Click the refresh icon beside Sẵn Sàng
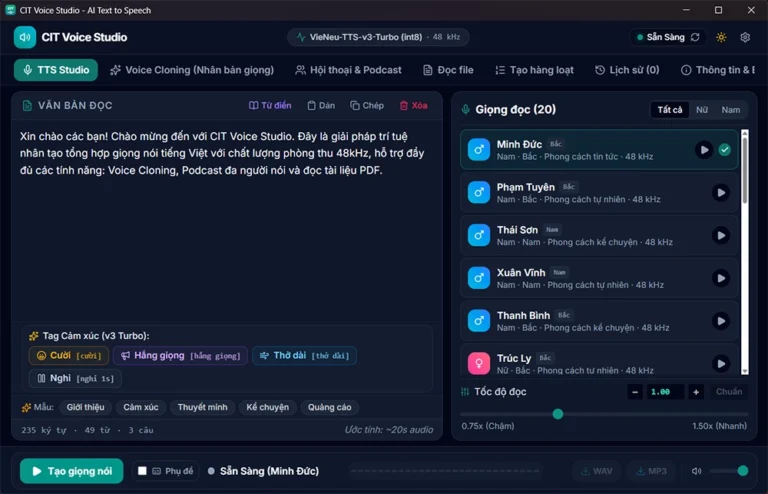The width and height of the screenshot is (768, 494). 695,37
